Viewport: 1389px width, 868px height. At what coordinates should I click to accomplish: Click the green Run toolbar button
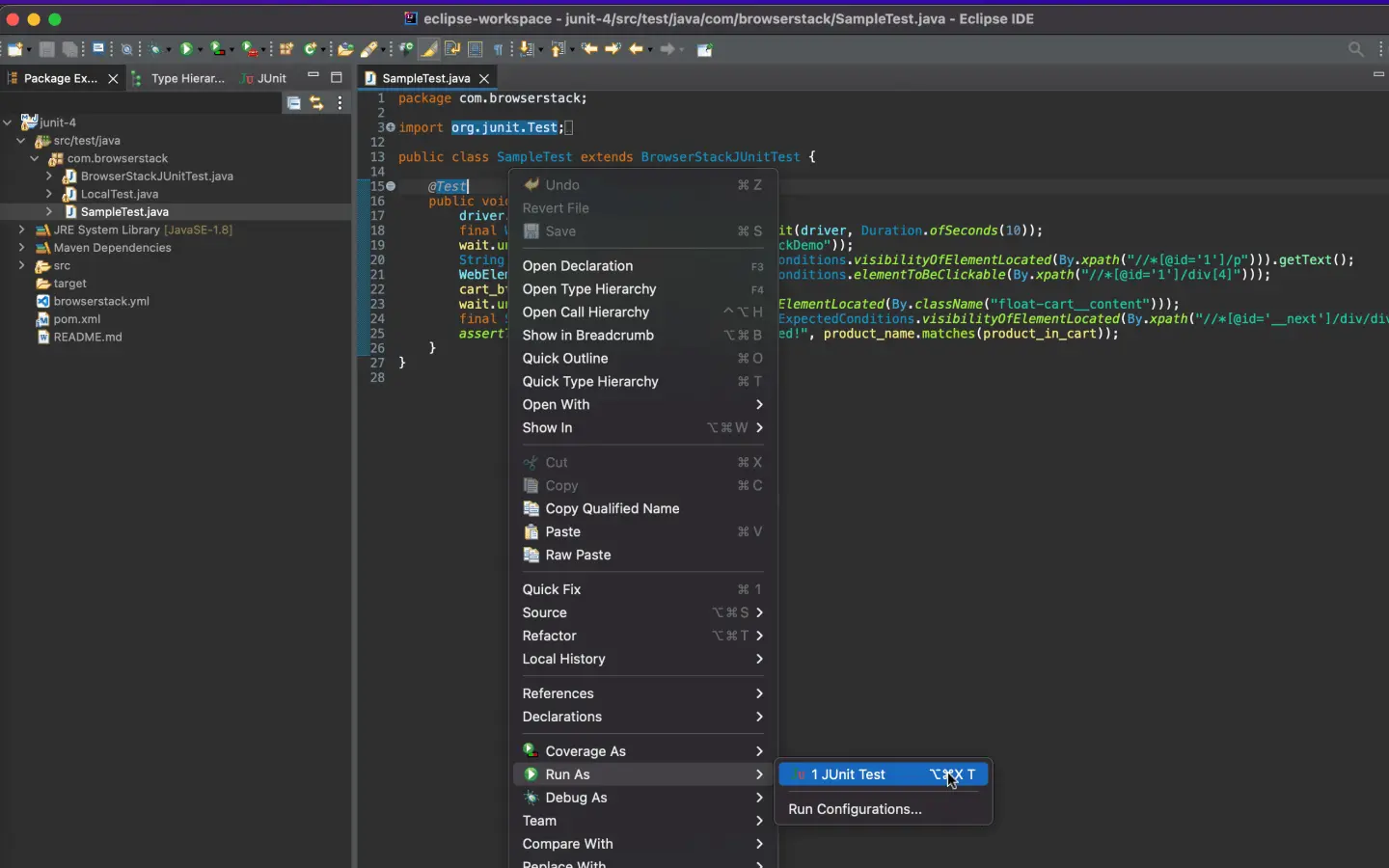[x=187, y=49]
